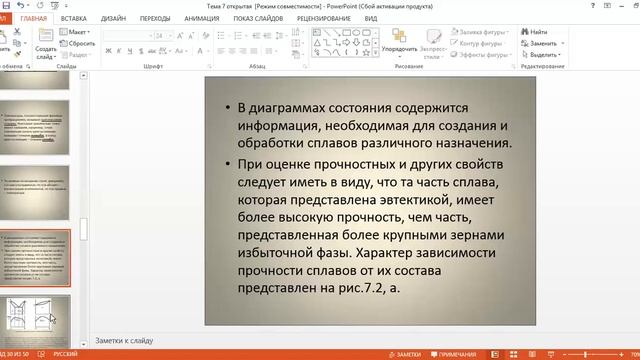Toggle underline Ч formatting

pyautogui.click(x=130, y=51)
